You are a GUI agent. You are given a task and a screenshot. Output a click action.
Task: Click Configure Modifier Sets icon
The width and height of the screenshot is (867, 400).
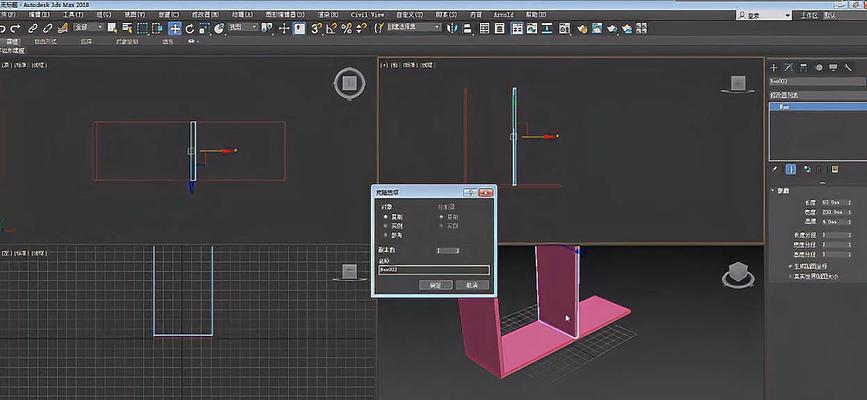tap(836, 169)
